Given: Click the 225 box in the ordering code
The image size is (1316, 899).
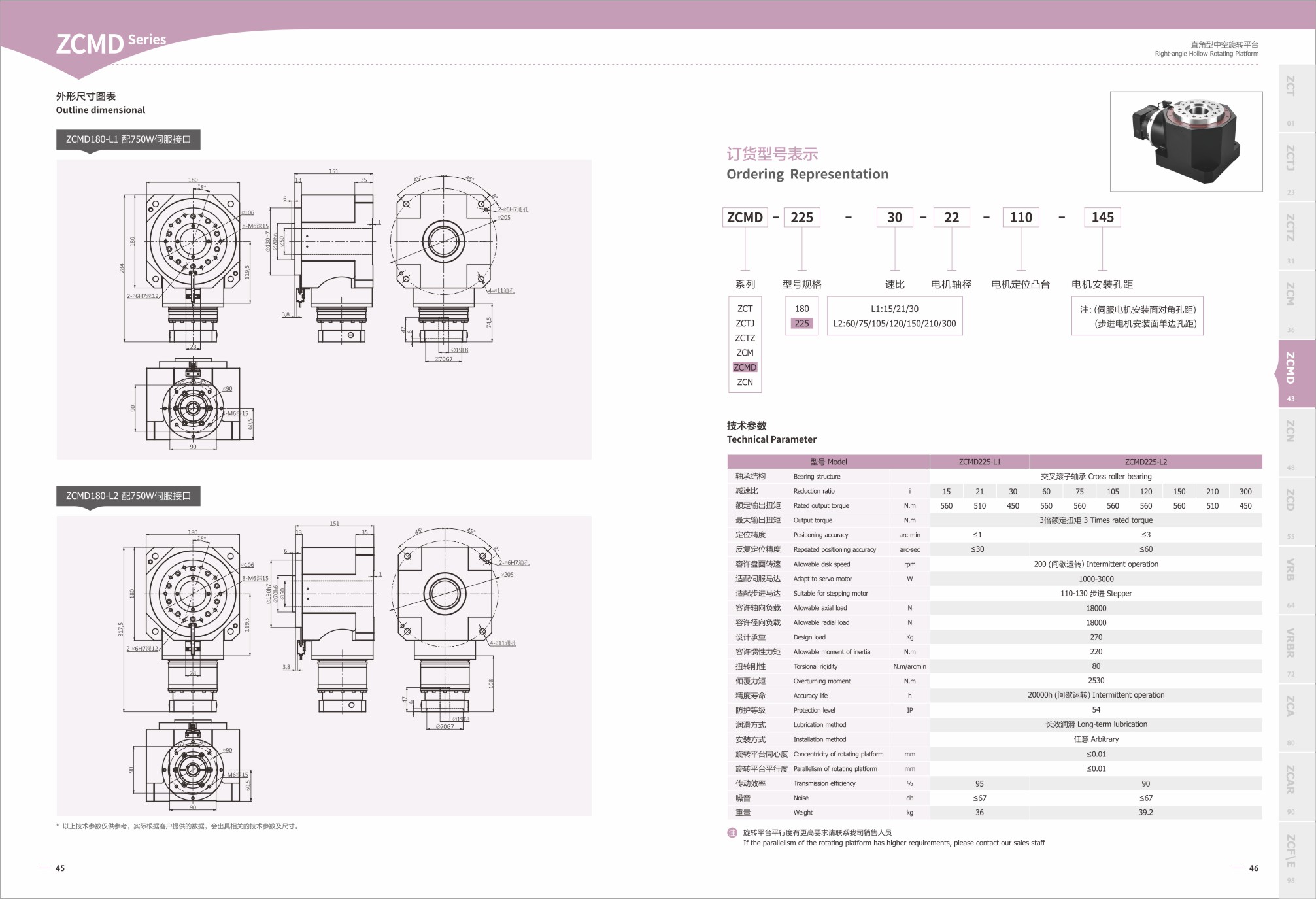Looking at the screenshot, I should [x=801, y=217].
